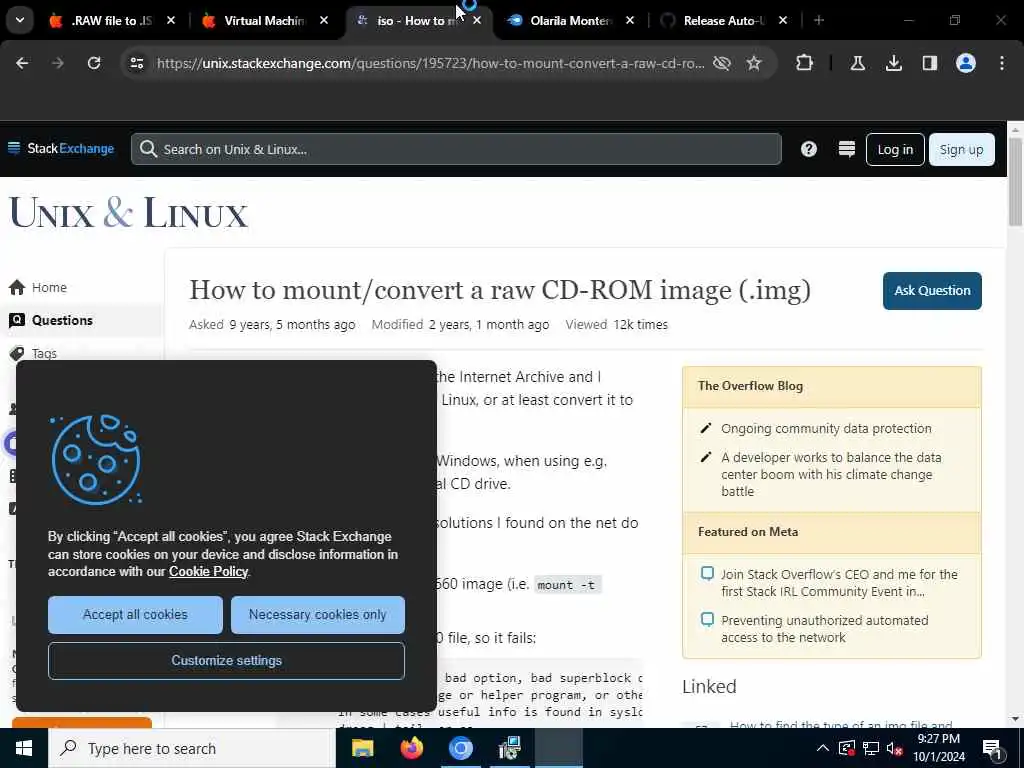Click the Windows taskbar search box

click(x=192, y=748)
